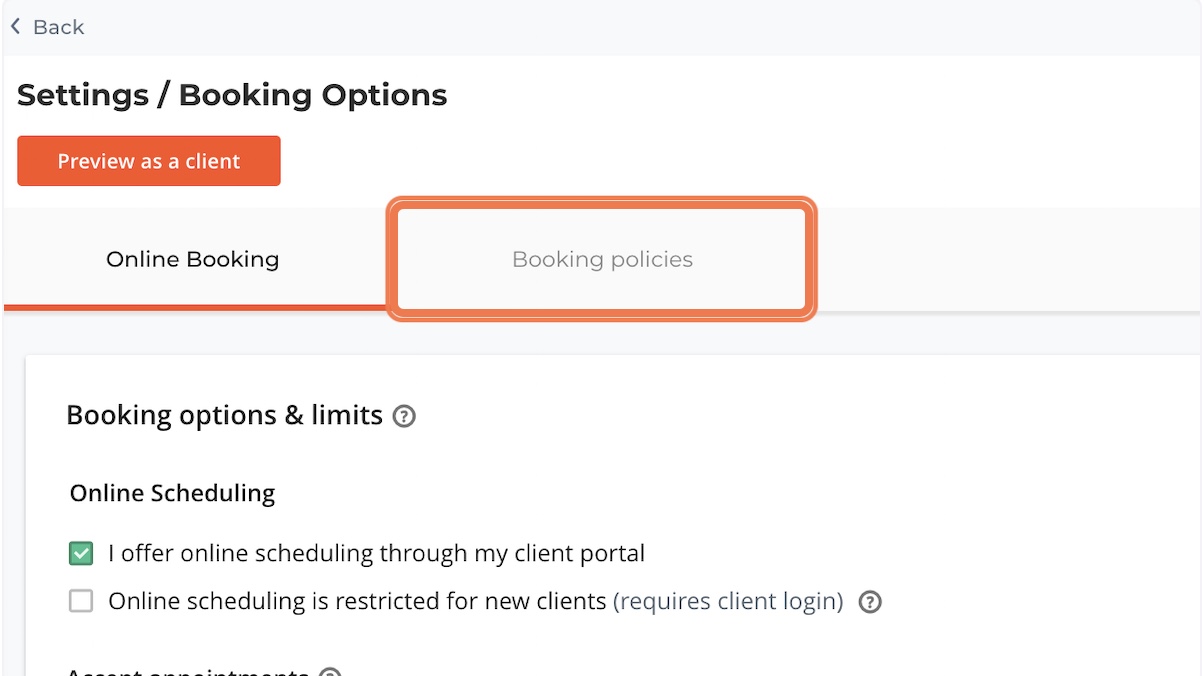Click the circled help icon in section header
The height and width of the screenshot is (676, 1204).
click(x=404, y=416)
